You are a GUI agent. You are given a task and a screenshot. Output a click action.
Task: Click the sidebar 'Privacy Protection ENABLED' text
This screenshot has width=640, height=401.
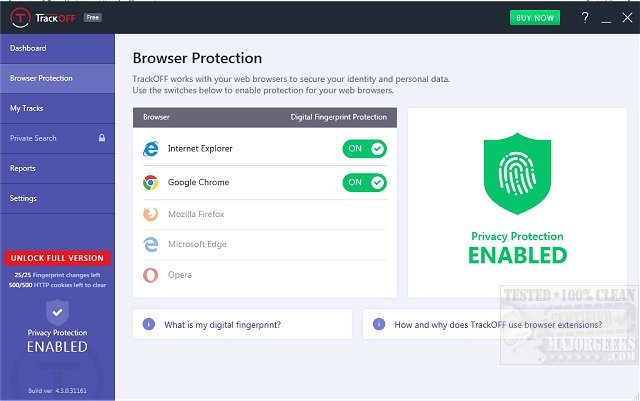[x=58, y=341]
